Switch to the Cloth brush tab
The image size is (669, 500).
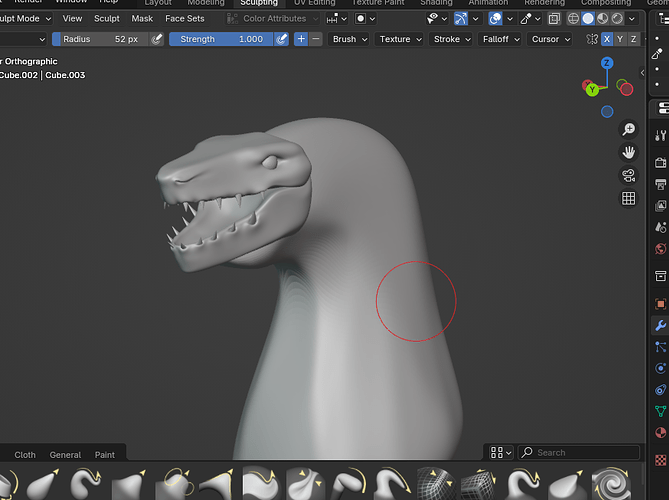(x=25, y=455)
